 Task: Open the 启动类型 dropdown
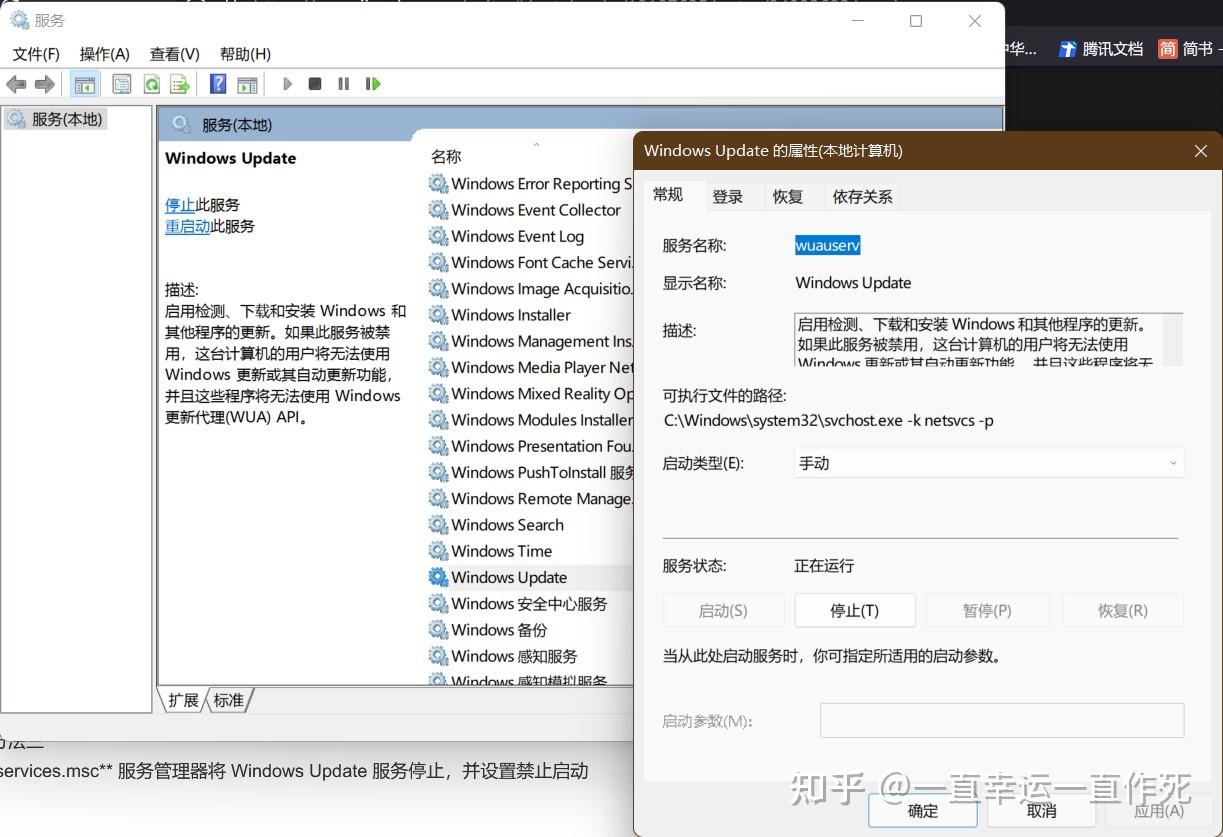(x=989, y=463)
